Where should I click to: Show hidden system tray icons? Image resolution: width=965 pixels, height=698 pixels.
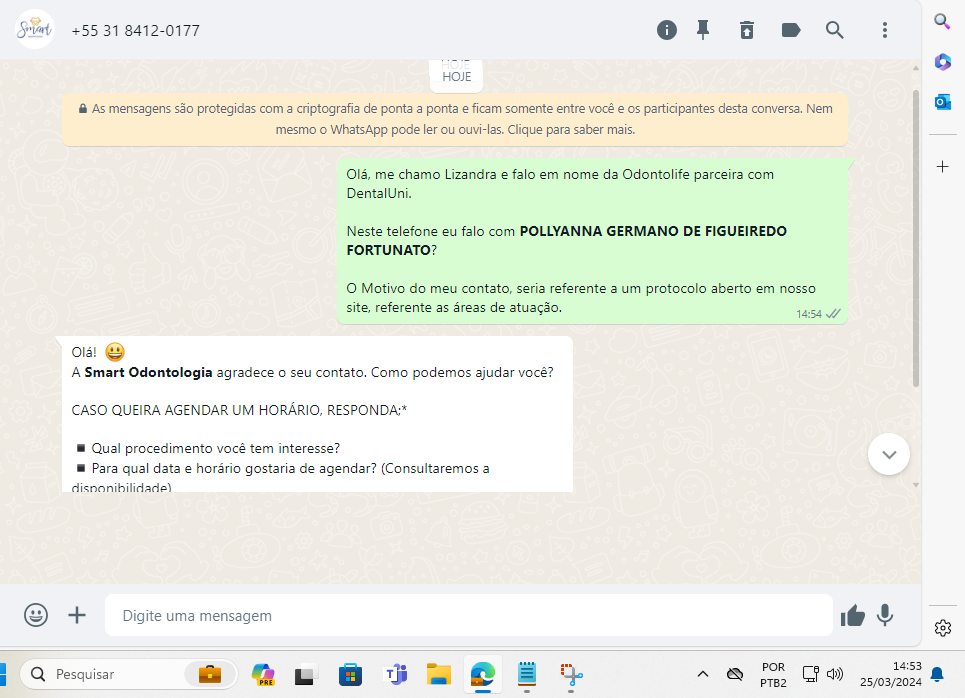(702, 674)
